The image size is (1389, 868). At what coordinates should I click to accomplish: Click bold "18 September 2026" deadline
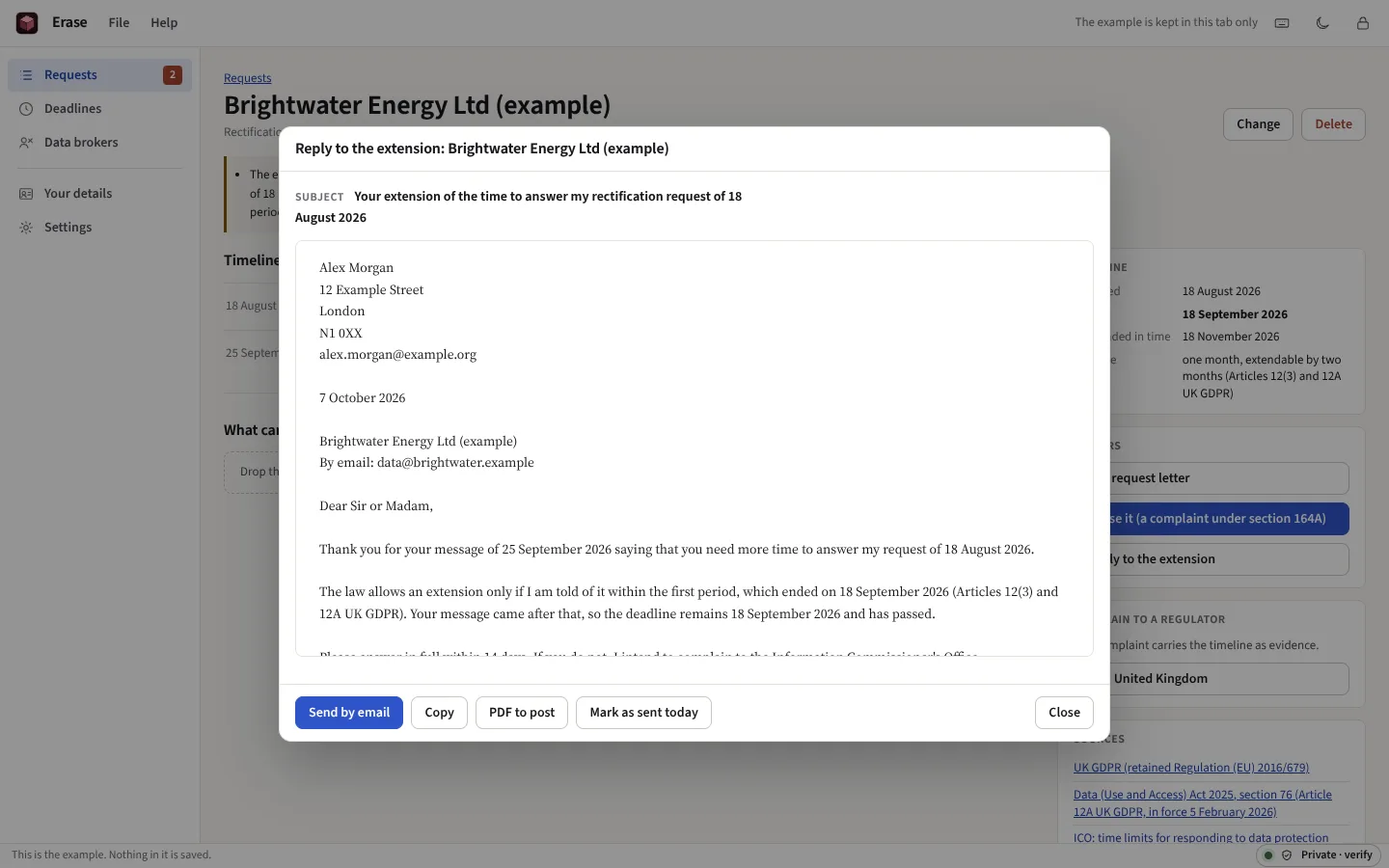(x=1235, y=314)
